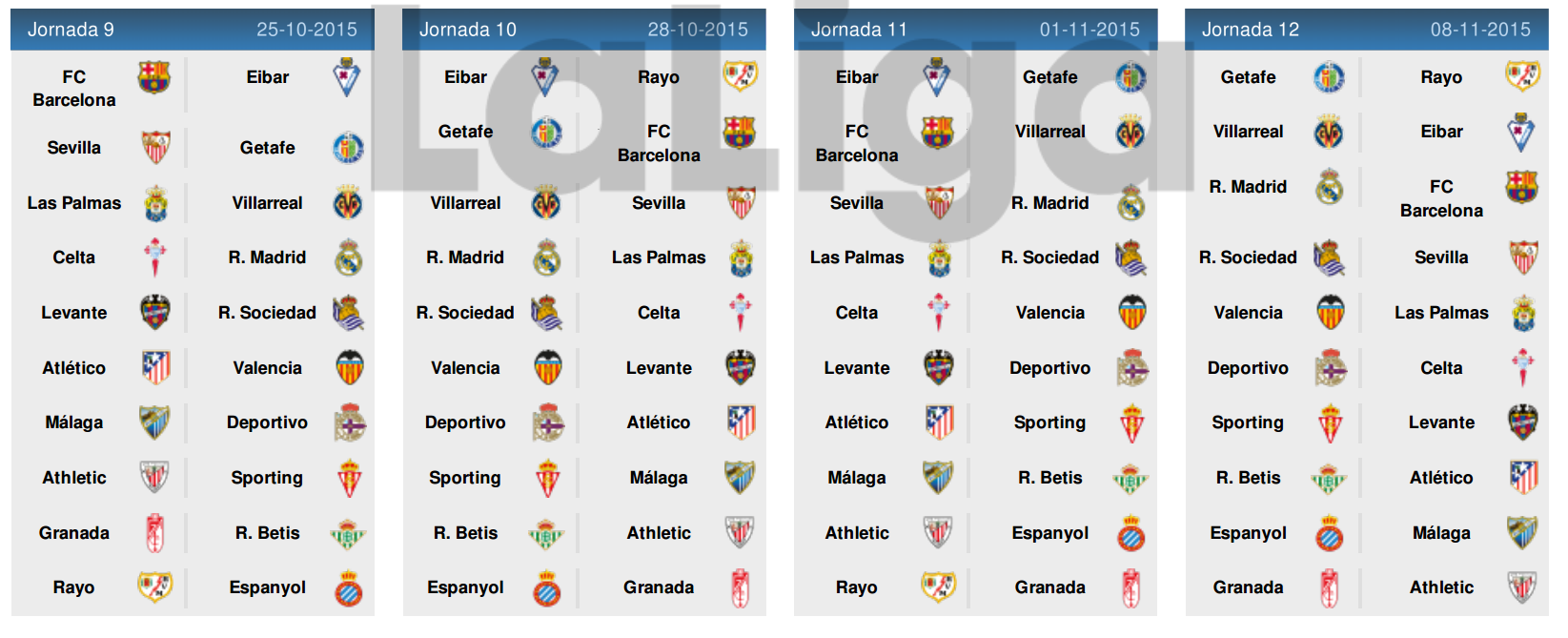Image resolution: width=1568 pixels, height=638 pixels.
Task: Click Espanyol crest in Jornada 9
Action: [348, 588]
